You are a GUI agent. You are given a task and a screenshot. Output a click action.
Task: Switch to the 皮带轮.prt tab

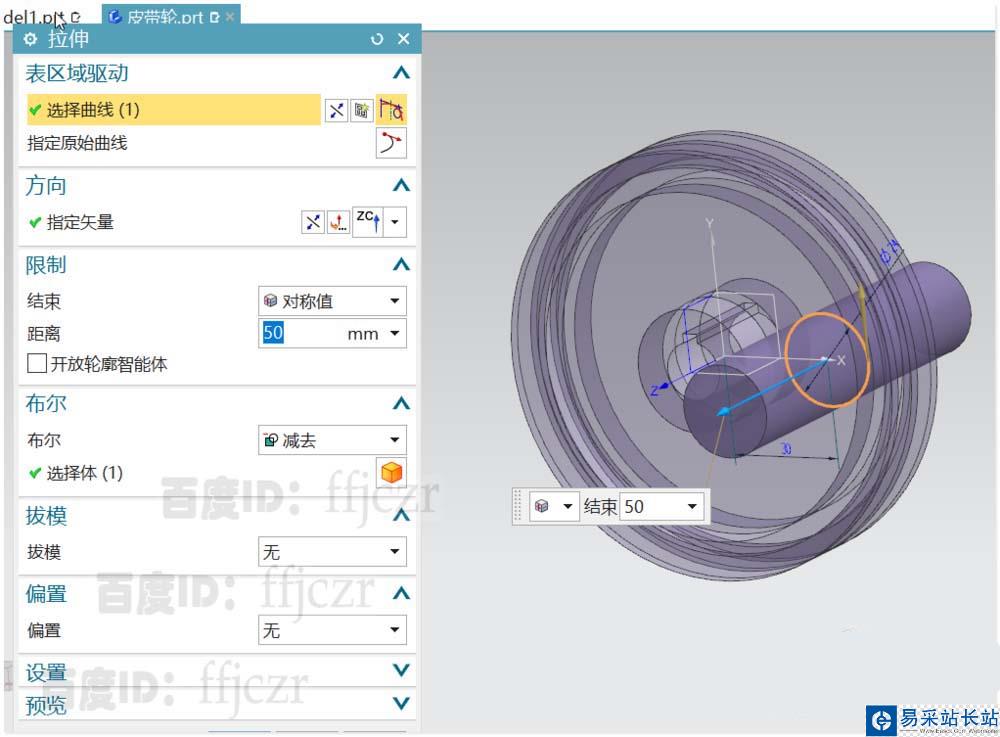click(x=164, y=17)
